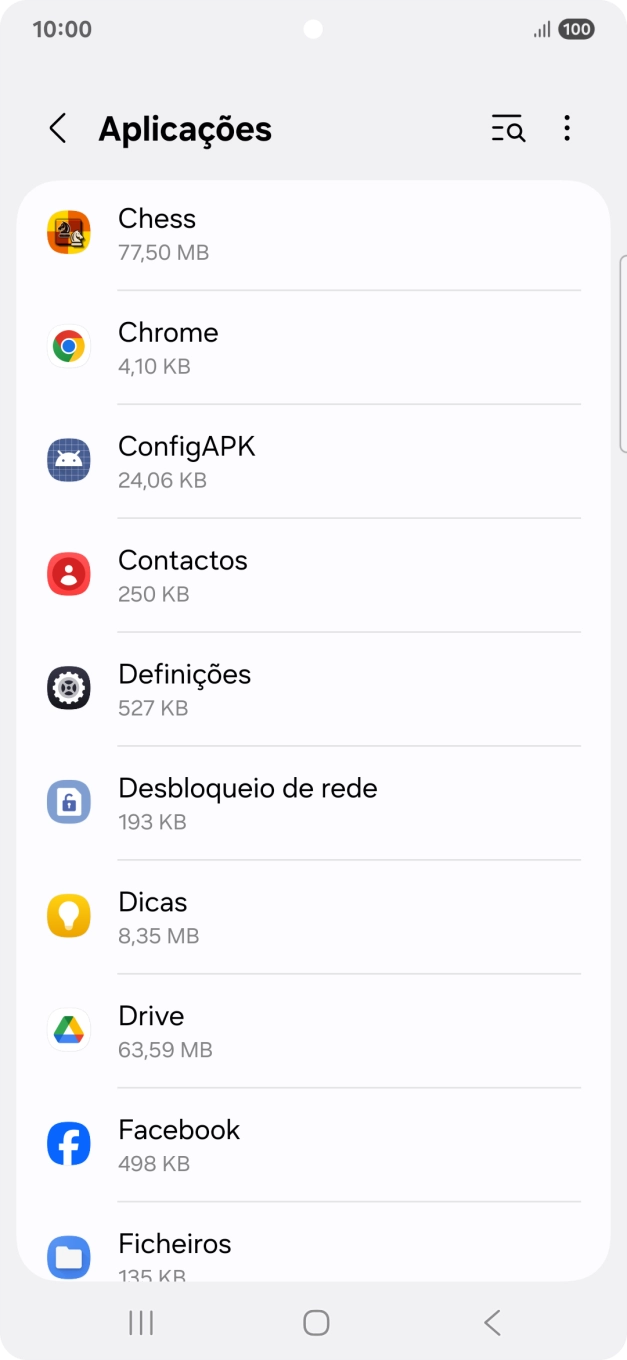The image size is (627, 1360).
Task: Select the Desbloqueio de rede lock icon
Action: [68, 802]
